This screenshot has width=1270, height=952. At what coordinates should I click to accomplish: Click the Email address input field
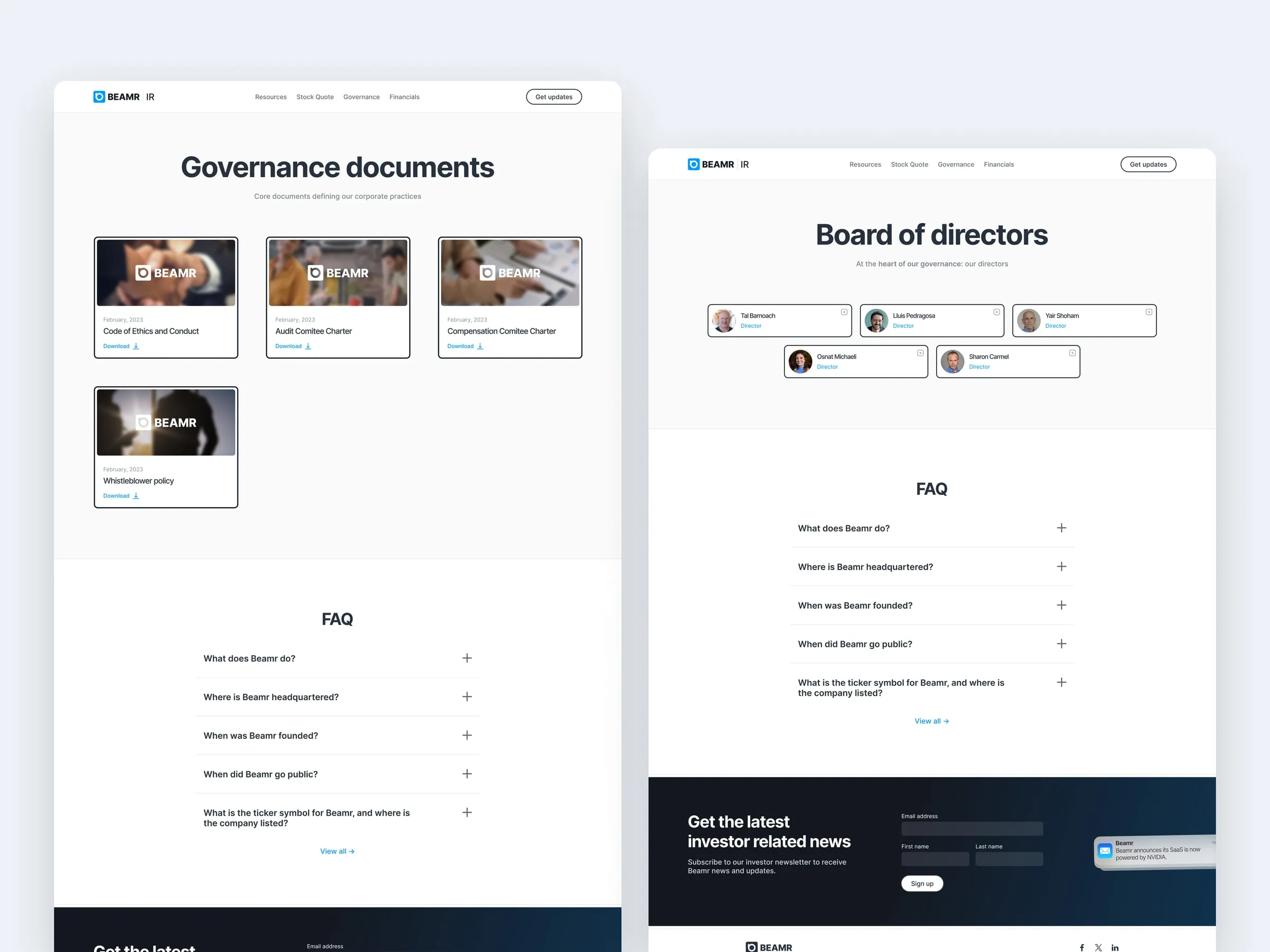972,829
